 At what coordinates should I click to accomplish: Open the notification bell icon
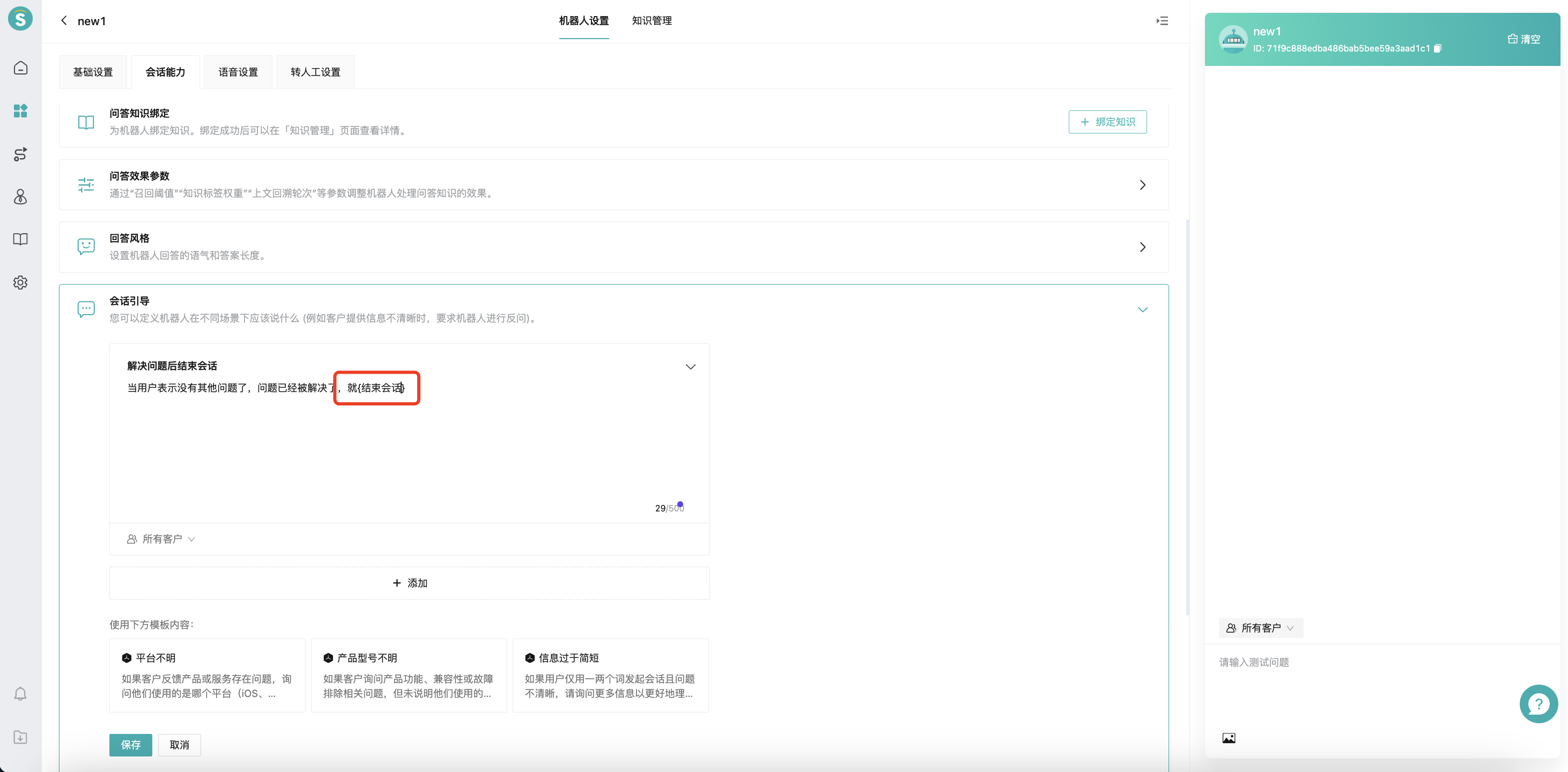point(20,694)
